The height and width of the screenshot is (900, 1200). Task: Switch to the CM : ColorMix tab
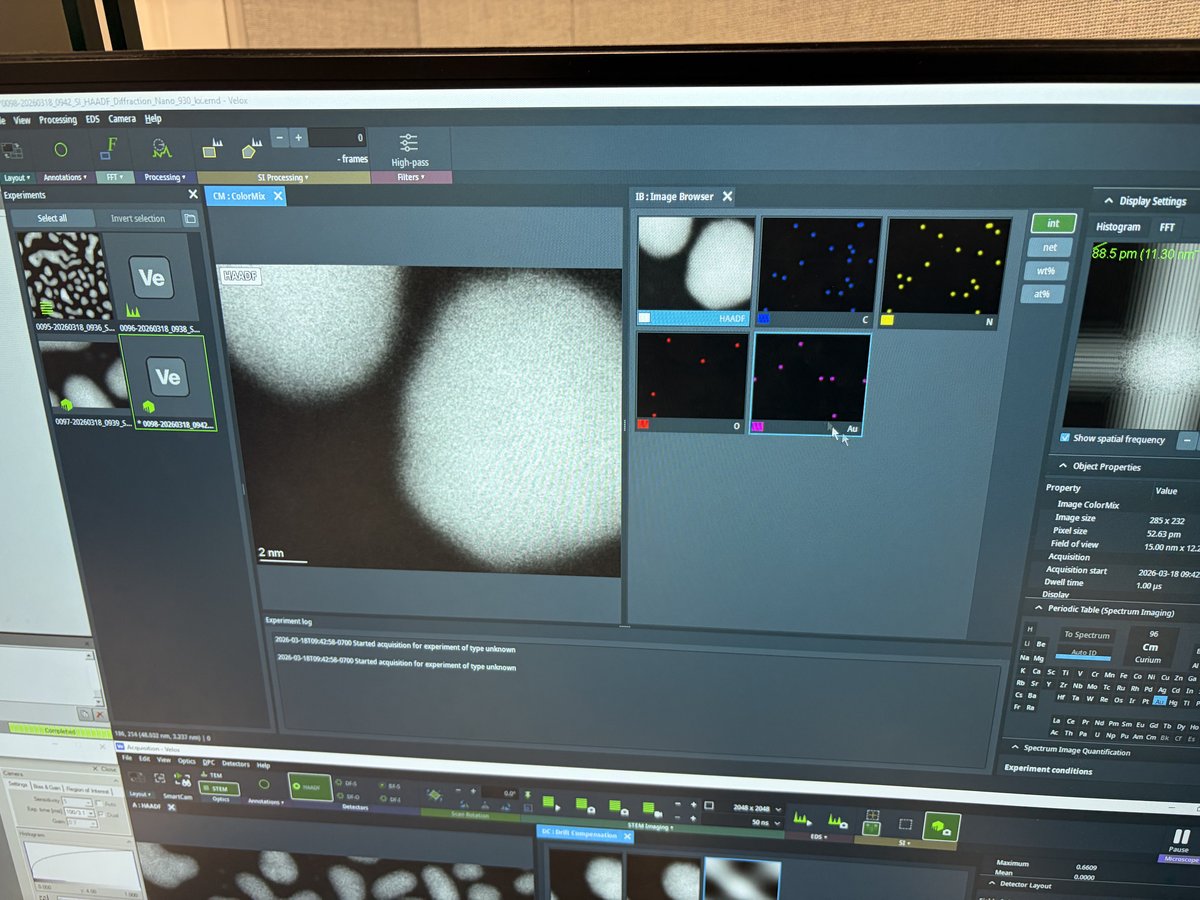click(x=239, y=197)
